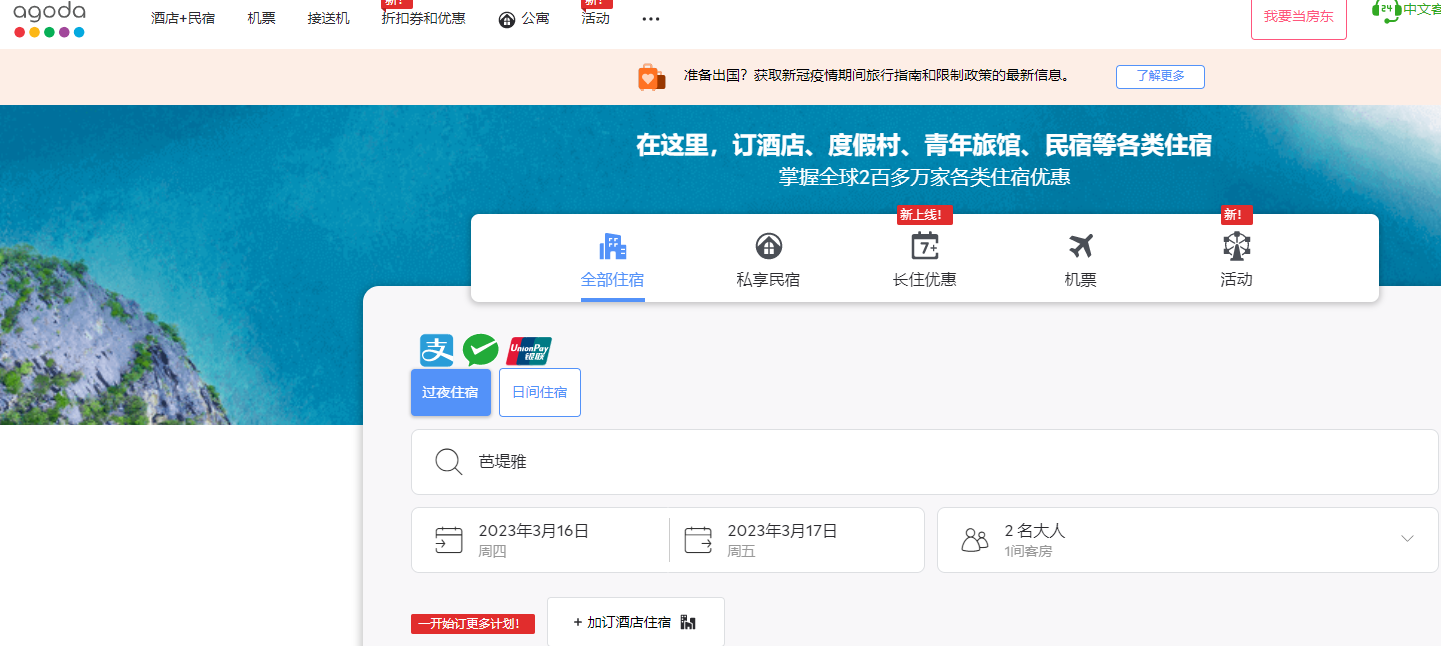
Task: Click the guests people icon
Action: pyautogui.click(x=975, y=540)
